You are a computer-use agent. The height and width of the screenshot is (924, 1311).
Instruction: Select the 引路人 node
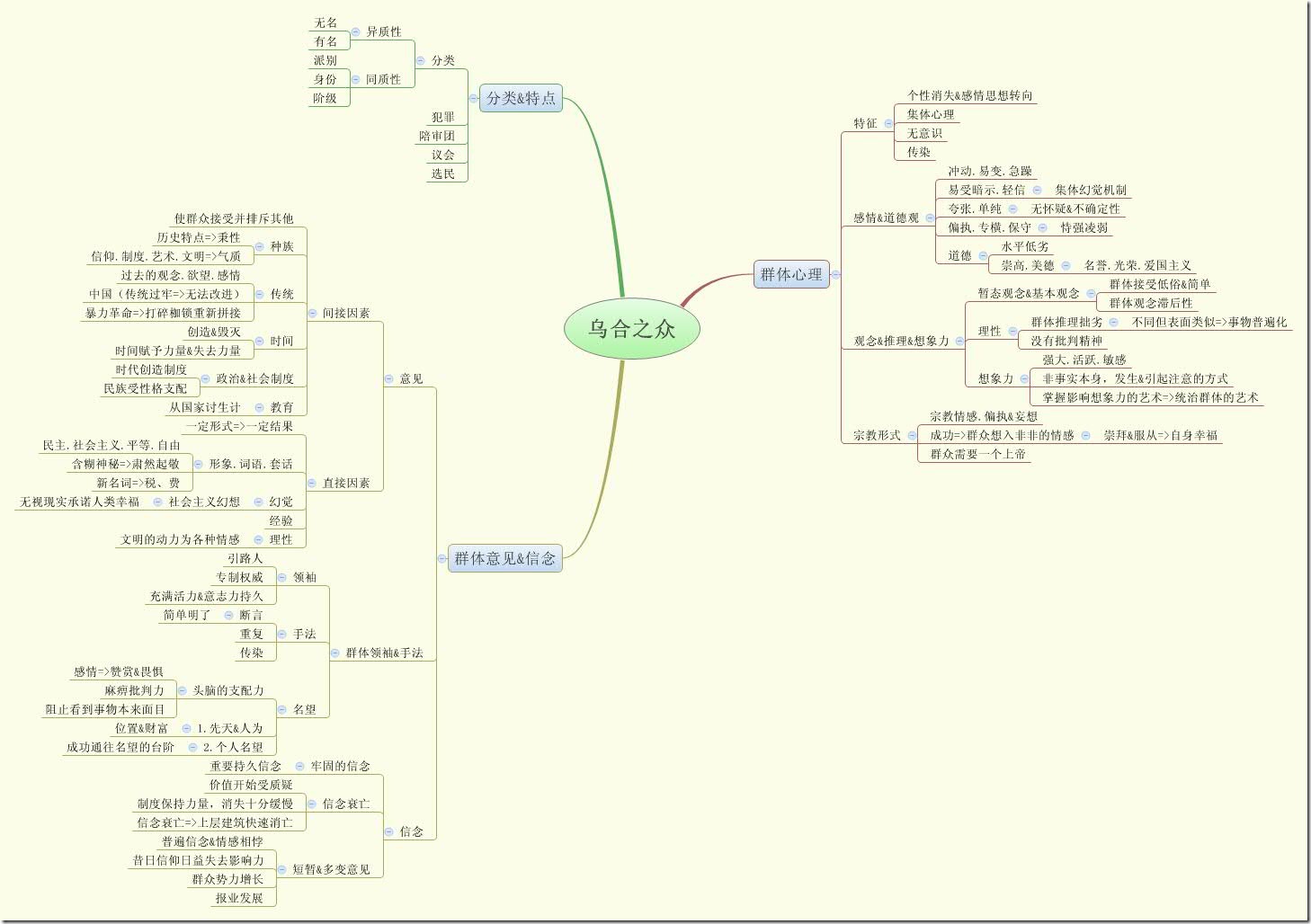[x=245, y=558]
